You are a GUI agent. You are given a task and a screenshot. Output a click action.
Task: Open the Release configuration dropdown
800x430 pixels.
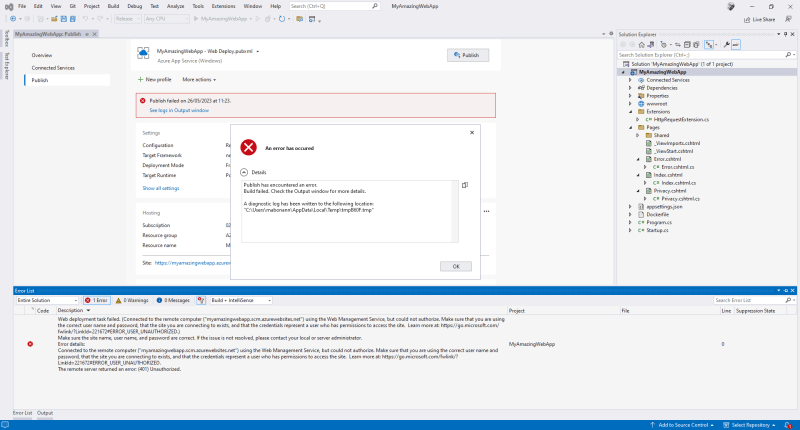[127, 19]
